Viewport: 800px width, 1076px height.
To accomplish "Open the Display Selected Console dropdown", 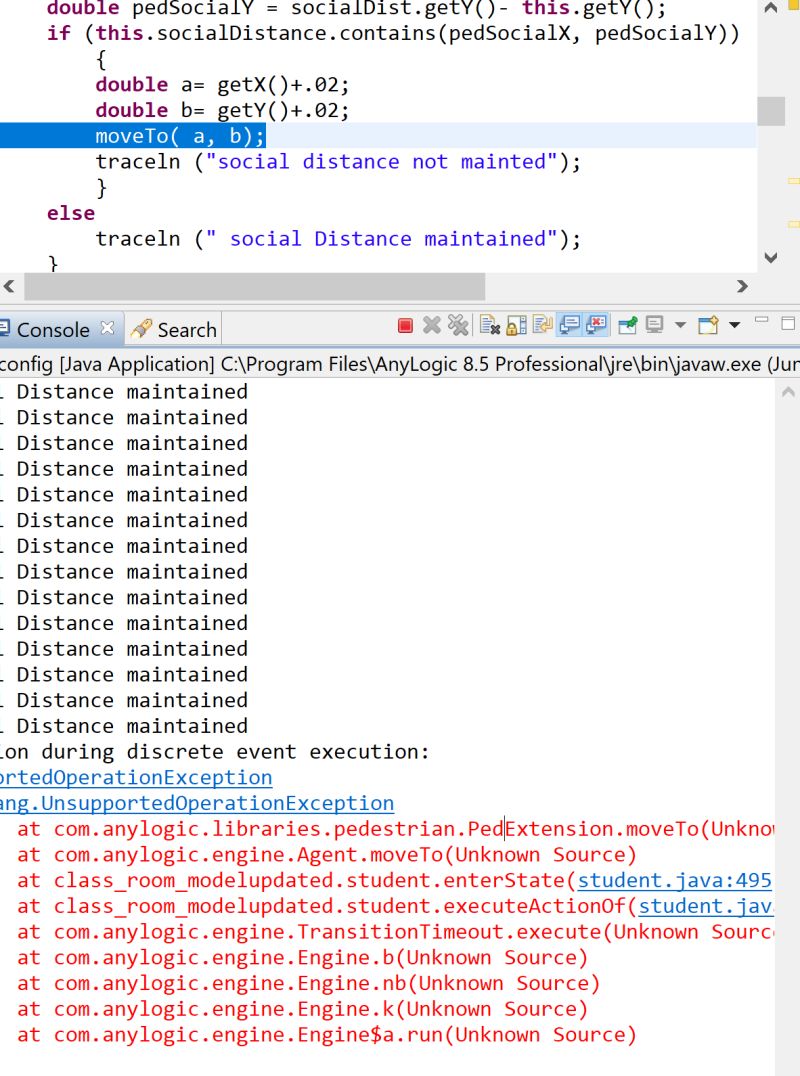I will coord(679,328).
